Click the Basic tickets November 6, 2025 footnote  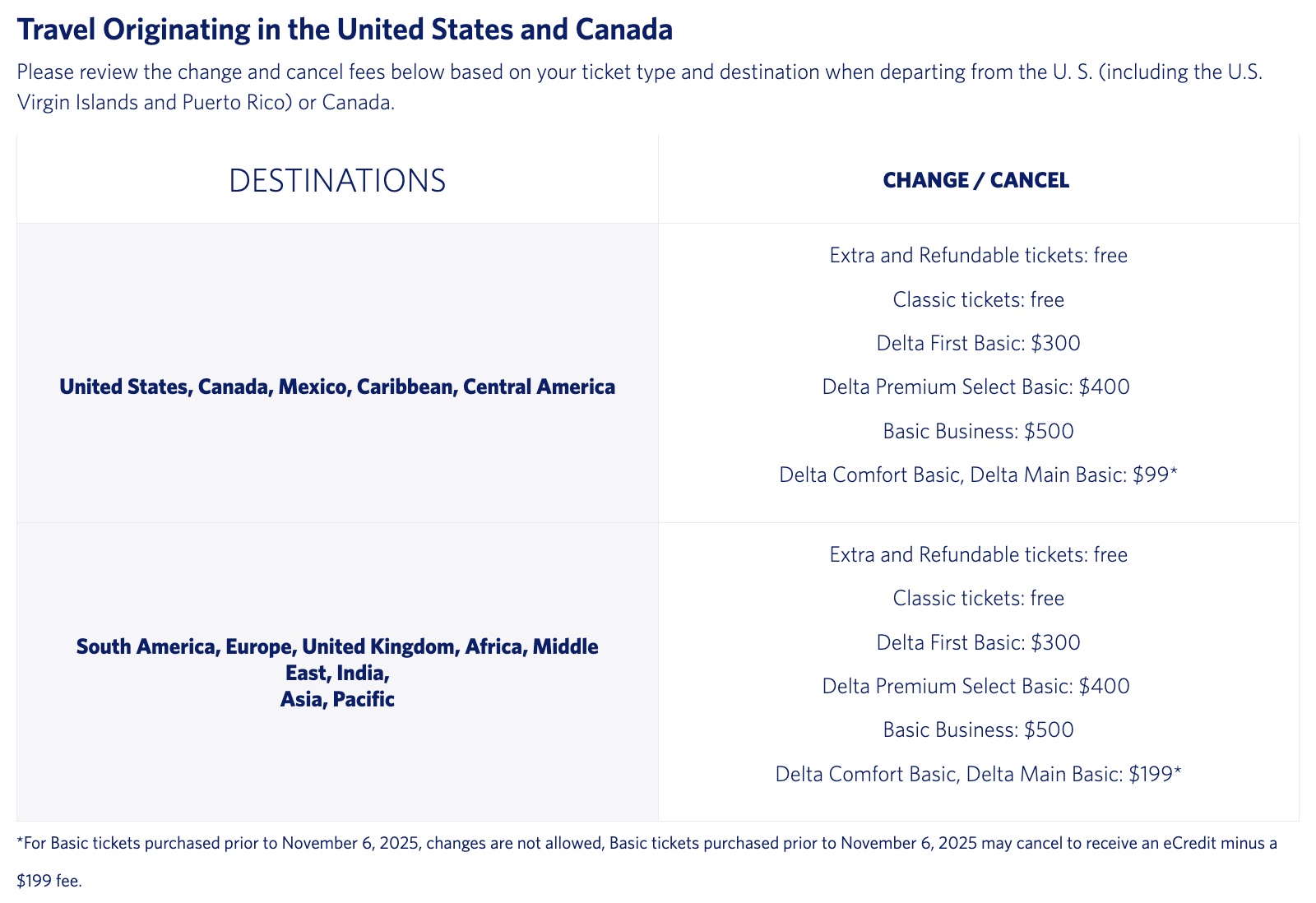coord(647,862)
